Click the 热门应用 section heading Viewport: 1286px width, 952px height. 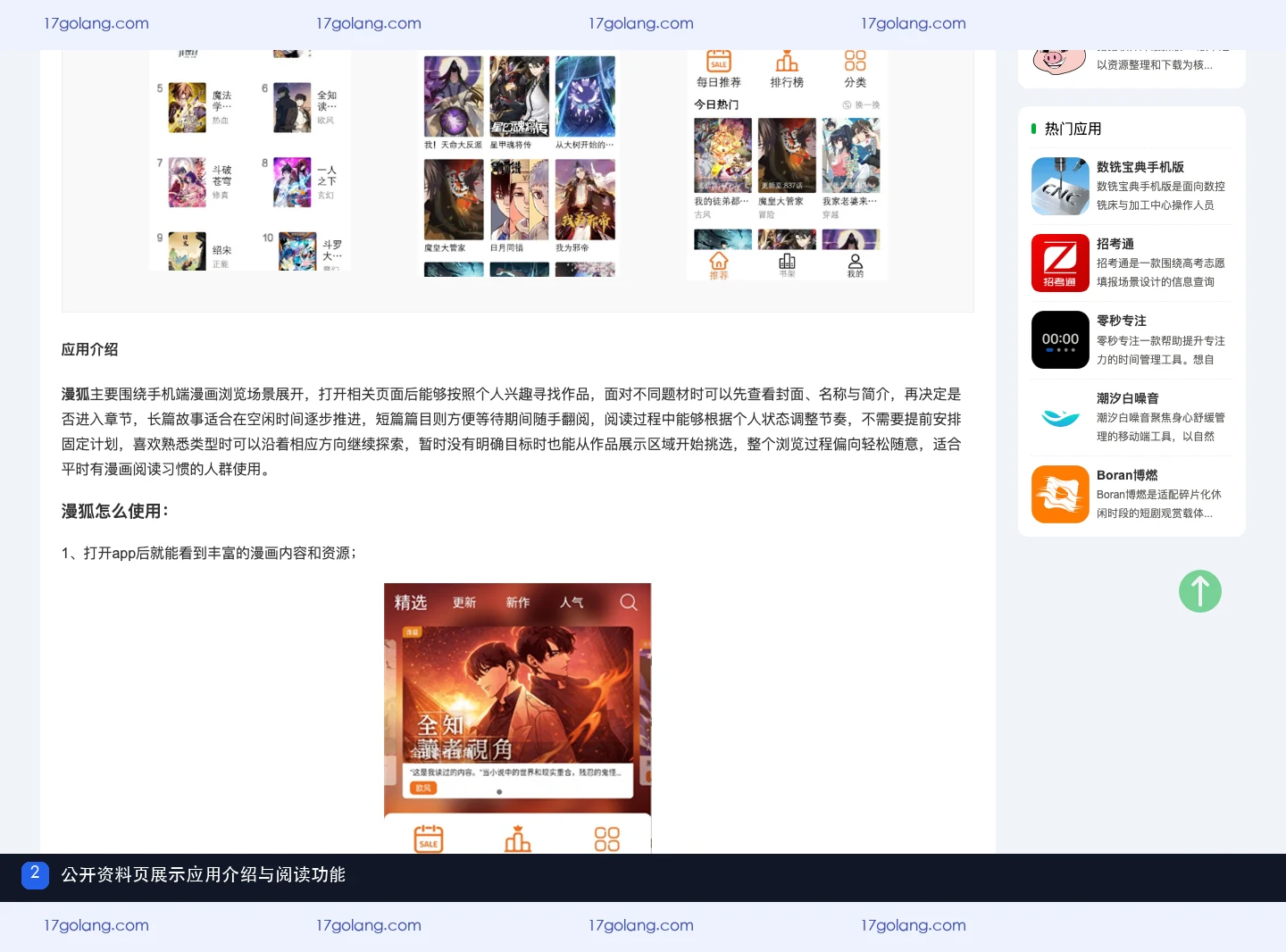1073,129
